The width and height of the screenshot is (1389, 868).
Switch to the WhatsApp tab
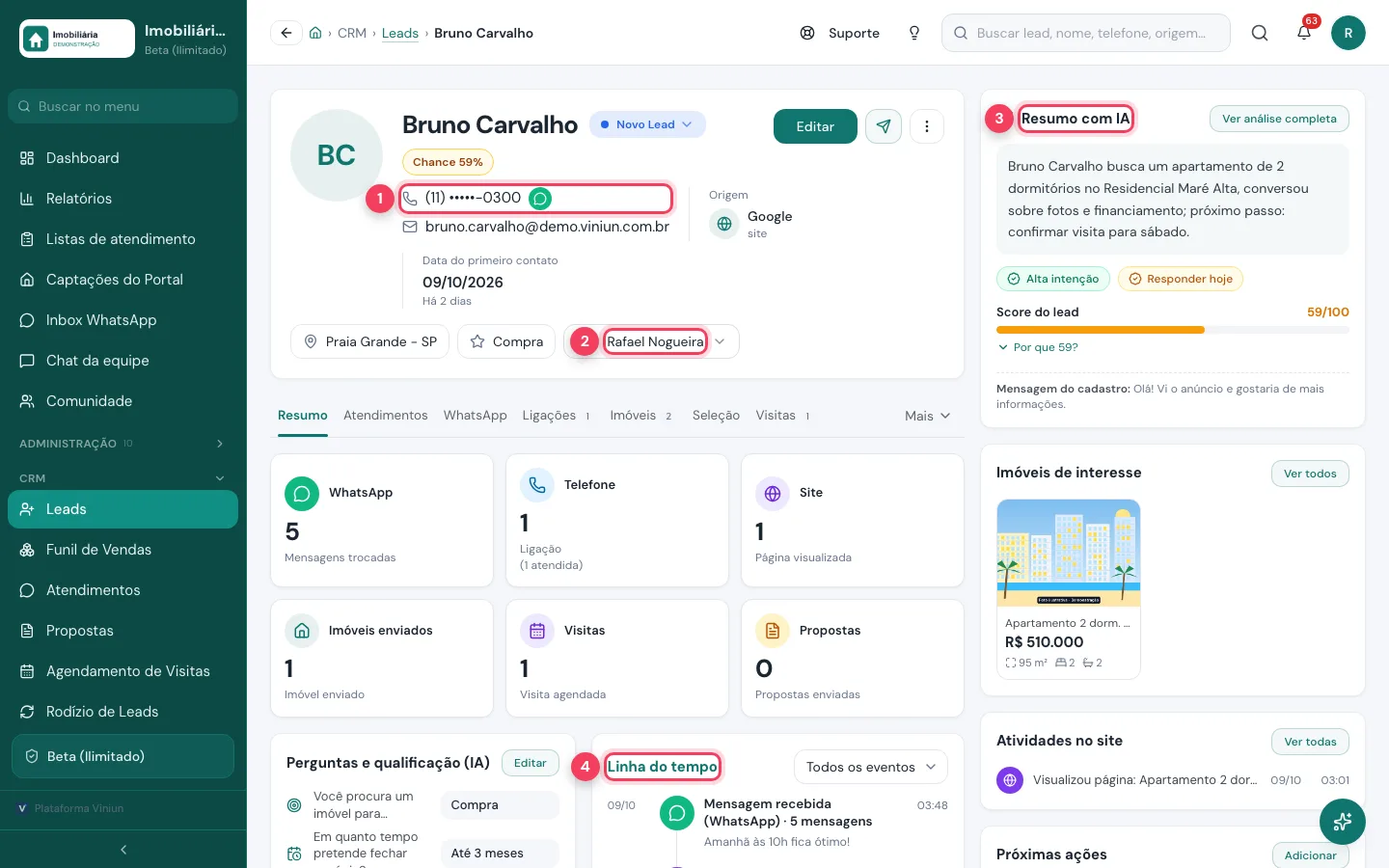tap(476, 416)
